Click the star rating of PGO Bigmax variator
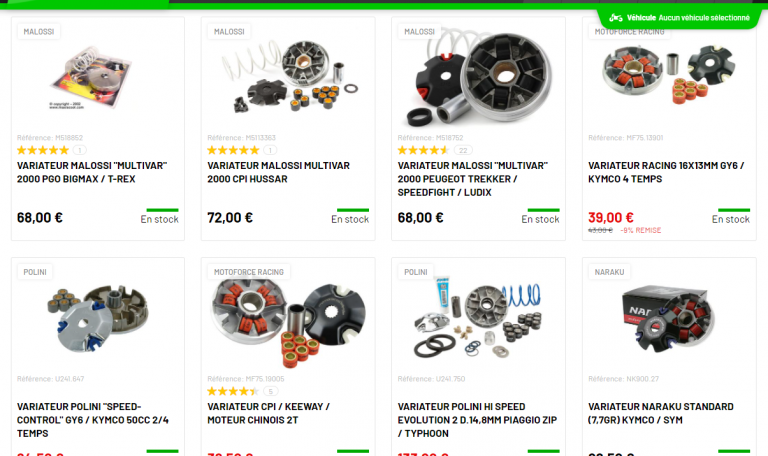768x456 pixels. (x=43, y=150)
